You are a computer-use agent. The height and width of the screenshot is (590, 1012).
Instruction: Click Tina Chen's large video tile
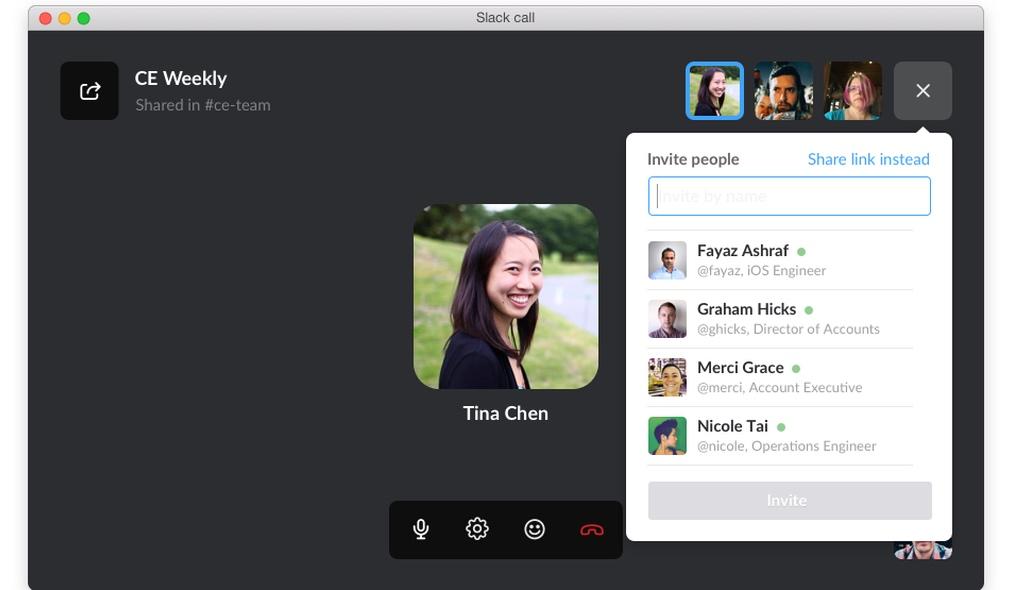point(505,296)
